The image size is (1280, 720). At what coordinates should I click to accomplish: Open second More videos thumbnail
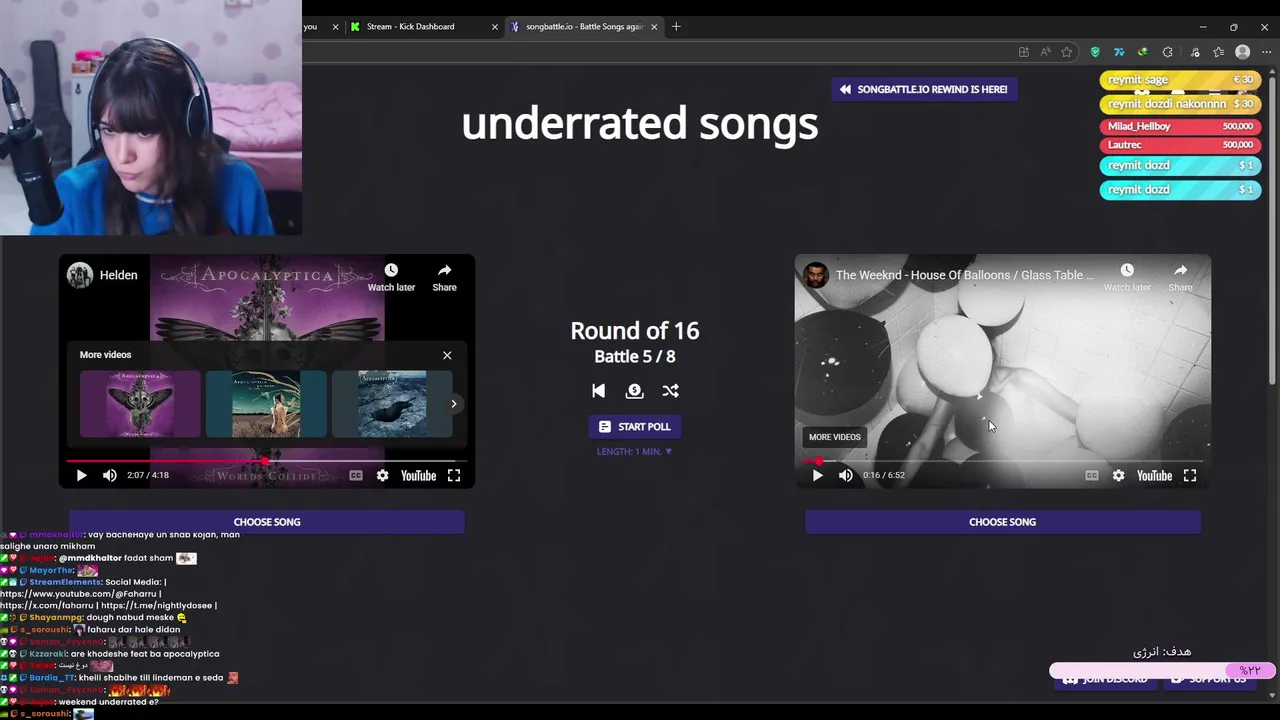click(x=266, y=404)
